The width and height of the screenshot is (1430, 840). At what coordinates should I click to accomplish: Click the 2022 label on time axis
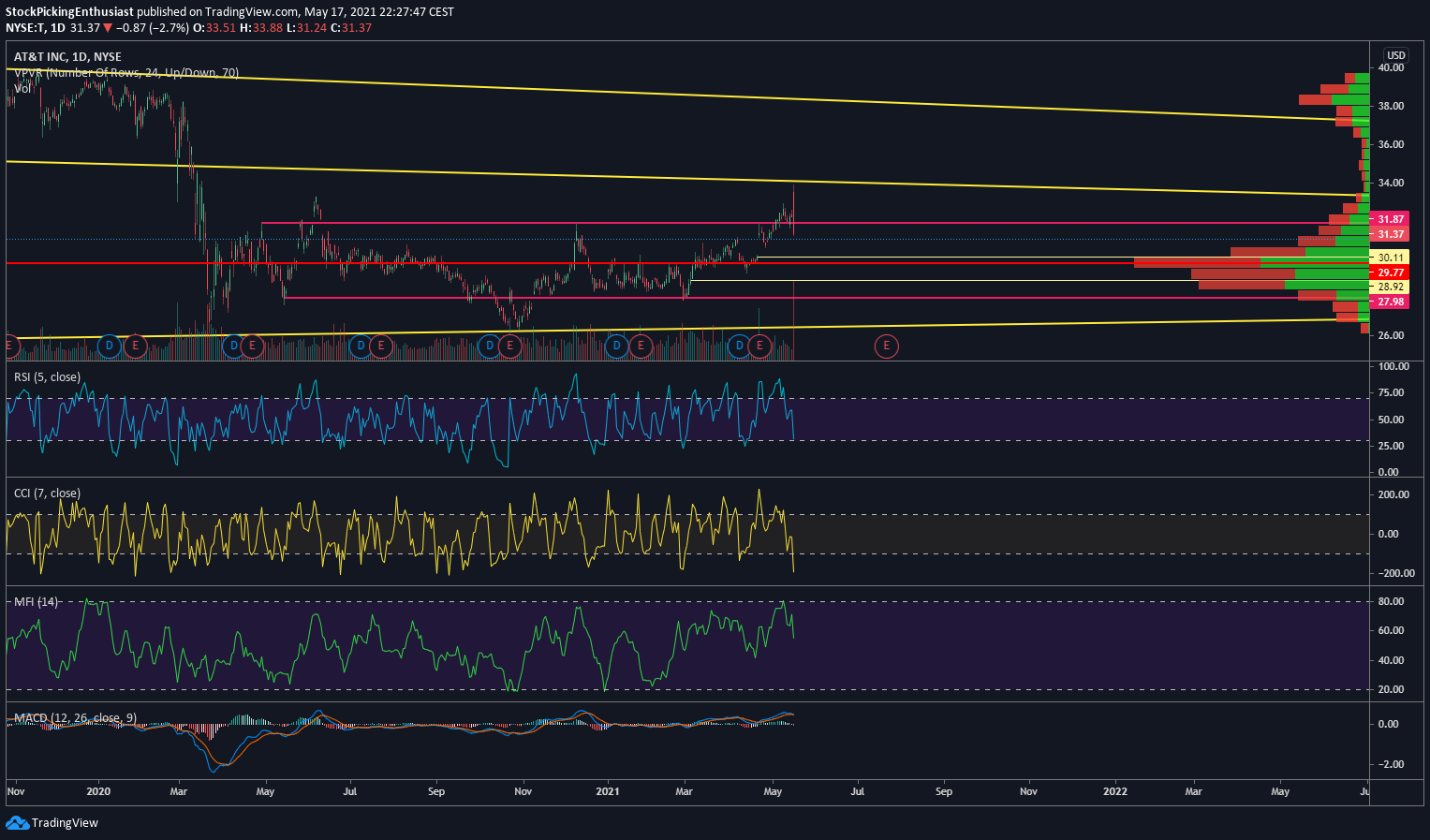point(1115,792)
